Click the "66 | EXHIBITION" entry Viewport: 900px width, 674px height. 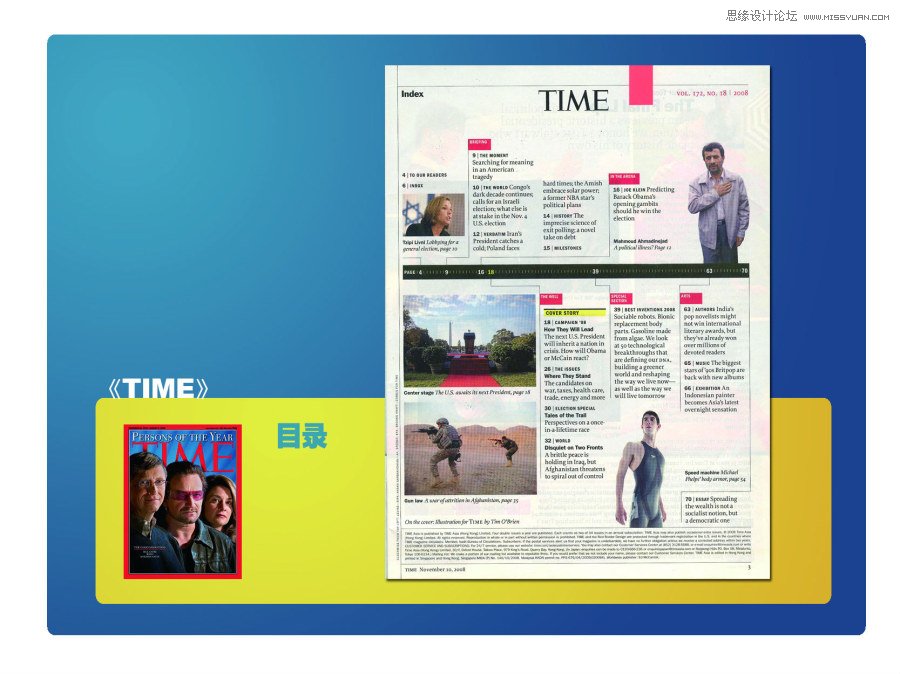pyautogui.click(x=702, y=389)
